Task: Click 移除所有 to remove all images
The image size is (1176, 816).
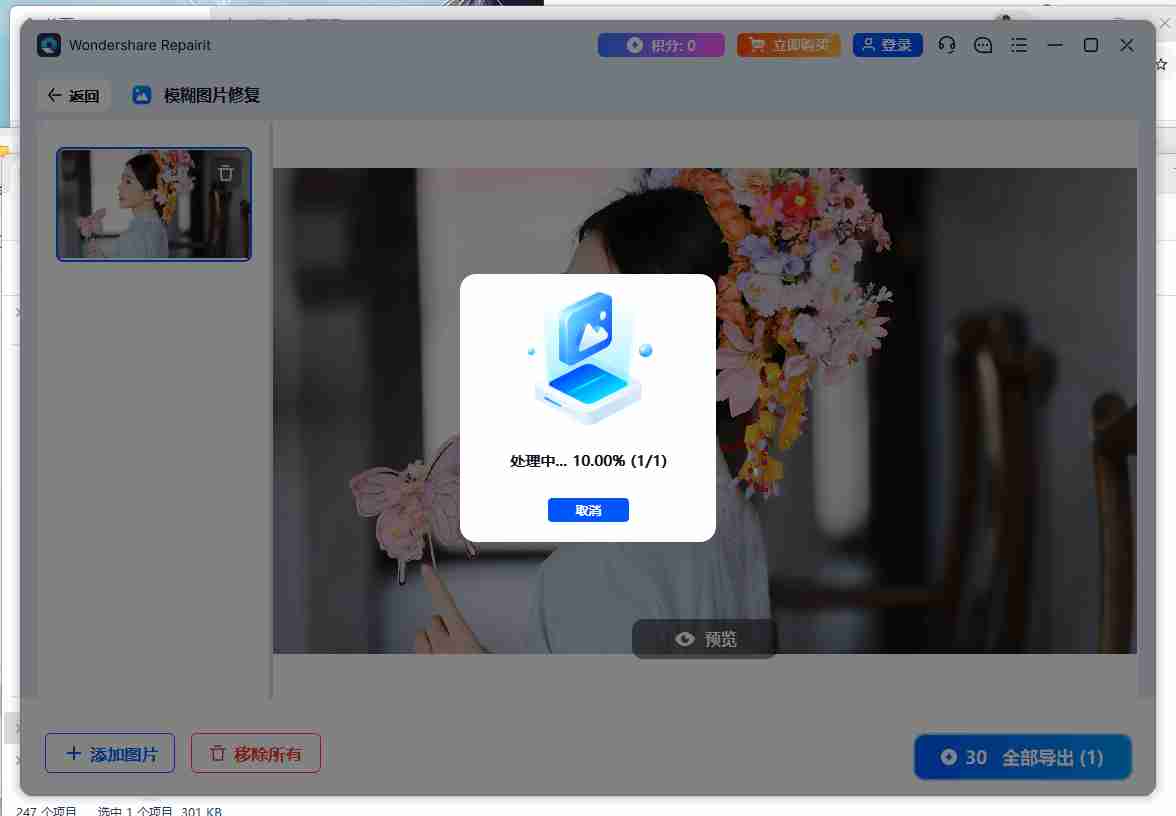Action: click(x=256, y=754)
